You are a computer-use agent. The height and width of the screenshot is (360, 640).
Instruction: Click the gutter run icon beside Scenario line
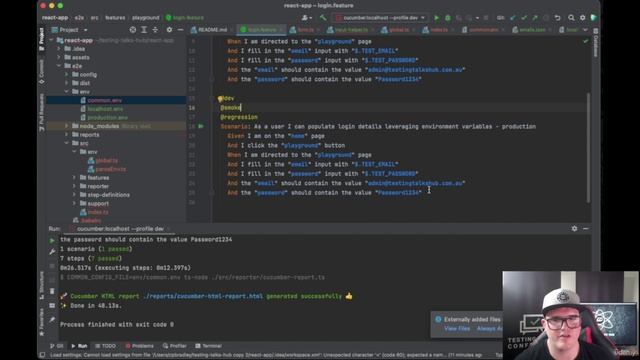[201, 127]
